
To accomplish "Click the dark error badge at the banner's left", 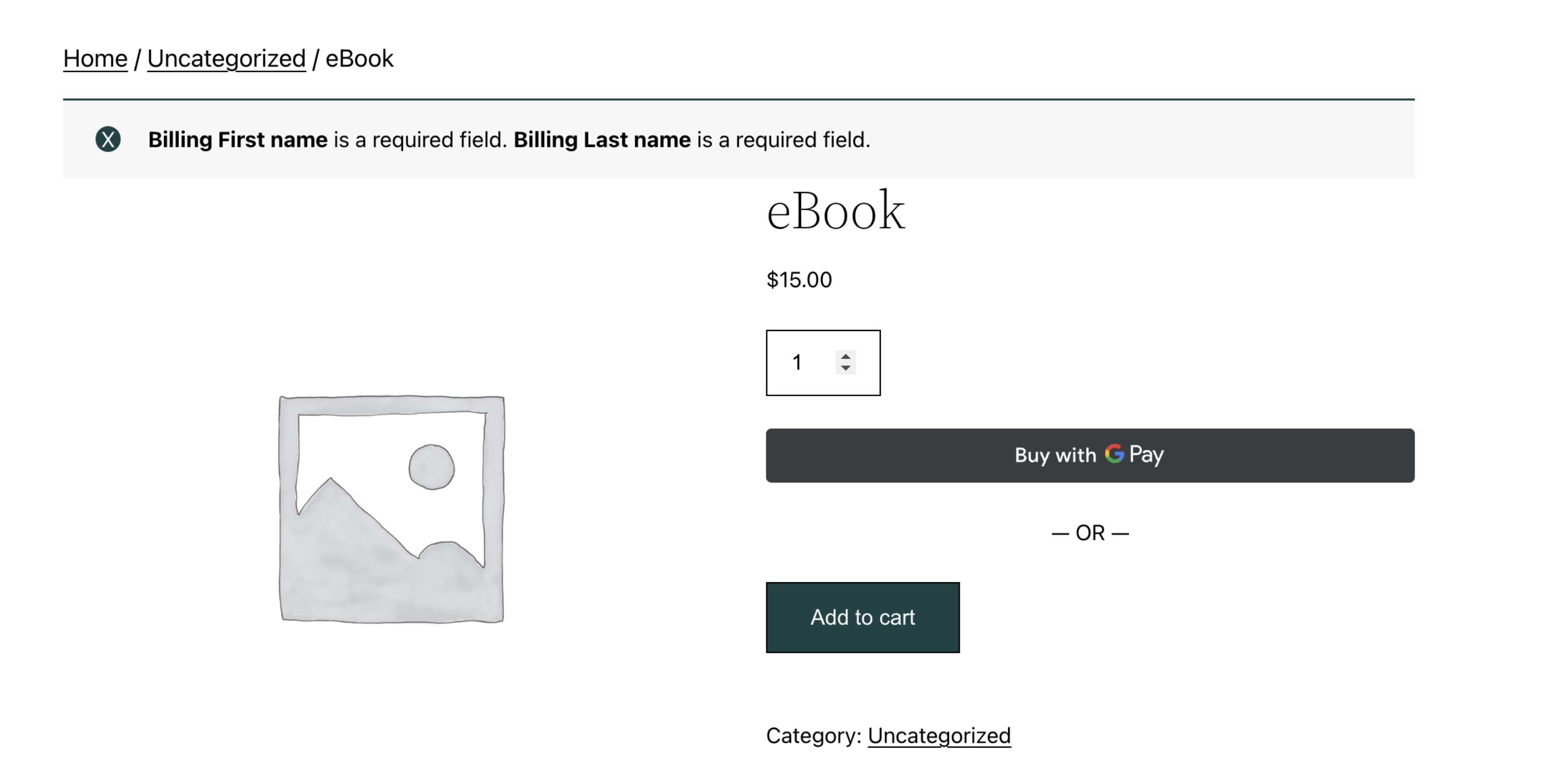I will click(107, 139).
